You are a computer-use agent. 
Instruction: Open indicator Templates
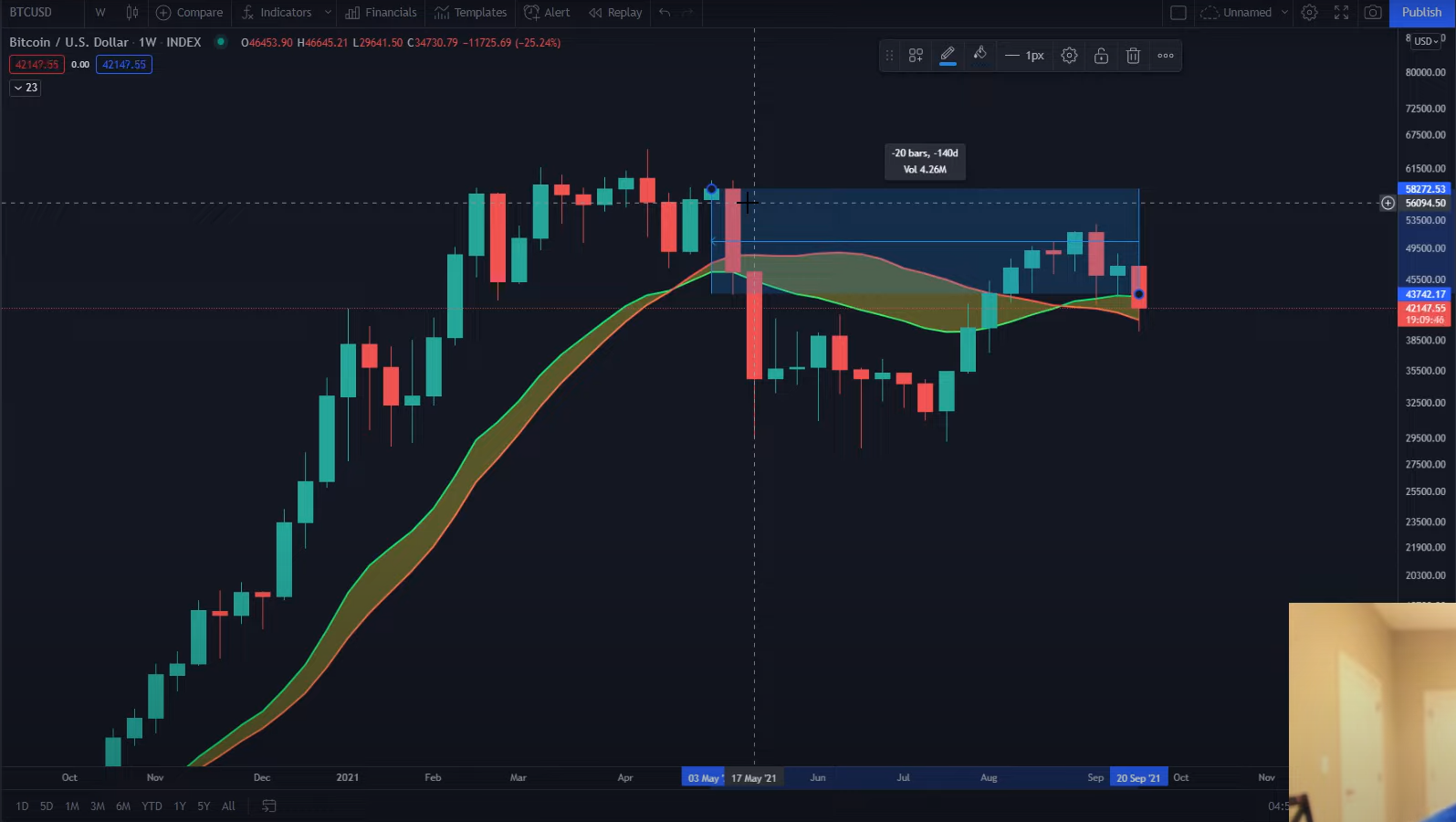point(470,13)
